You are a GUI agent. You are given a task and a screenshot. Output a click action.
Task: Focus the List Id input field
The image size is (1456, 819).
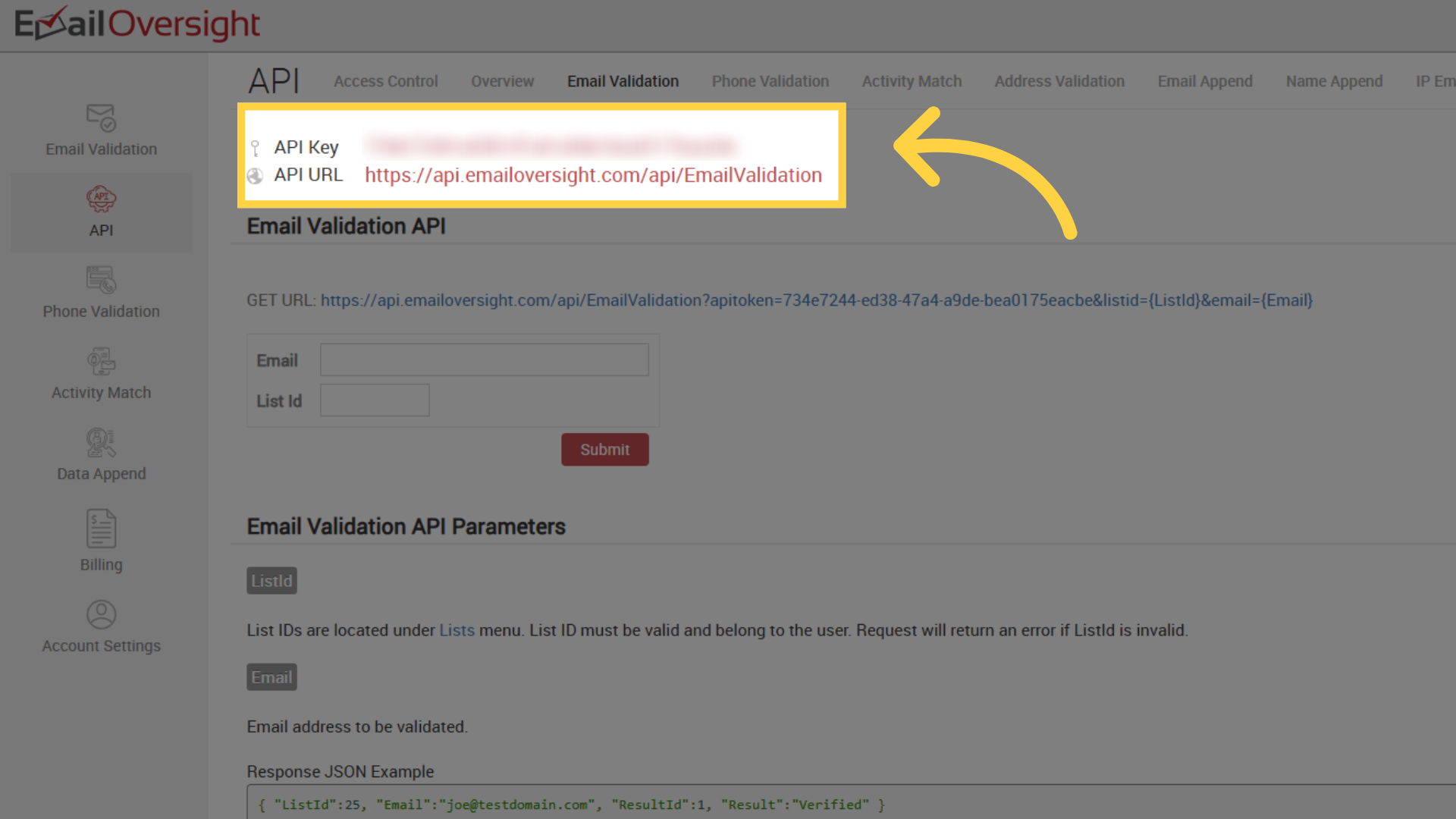point(375,400)
